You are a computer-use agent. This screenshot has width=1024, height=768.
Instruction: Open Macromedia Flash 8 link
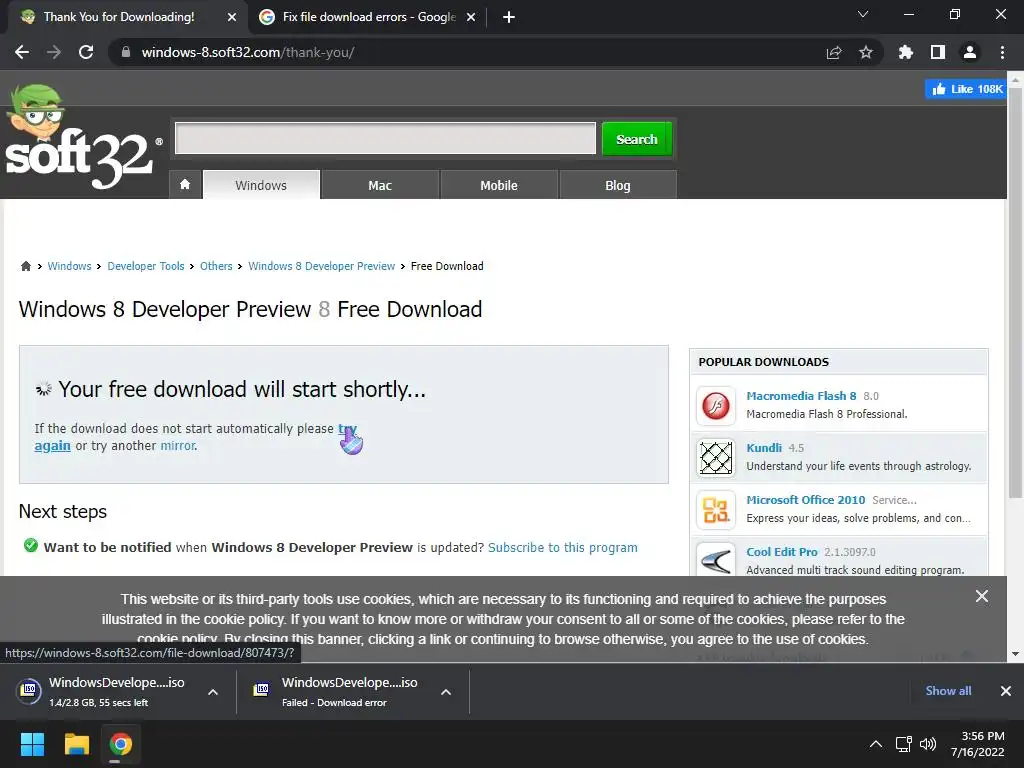801,396
